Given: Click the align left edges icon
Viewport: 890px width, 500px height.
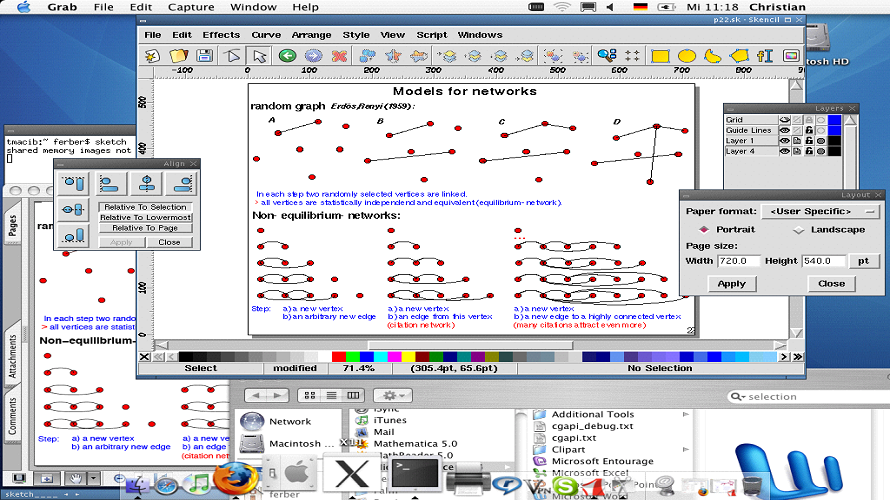Looking at the screenshot, I should 112,183.
